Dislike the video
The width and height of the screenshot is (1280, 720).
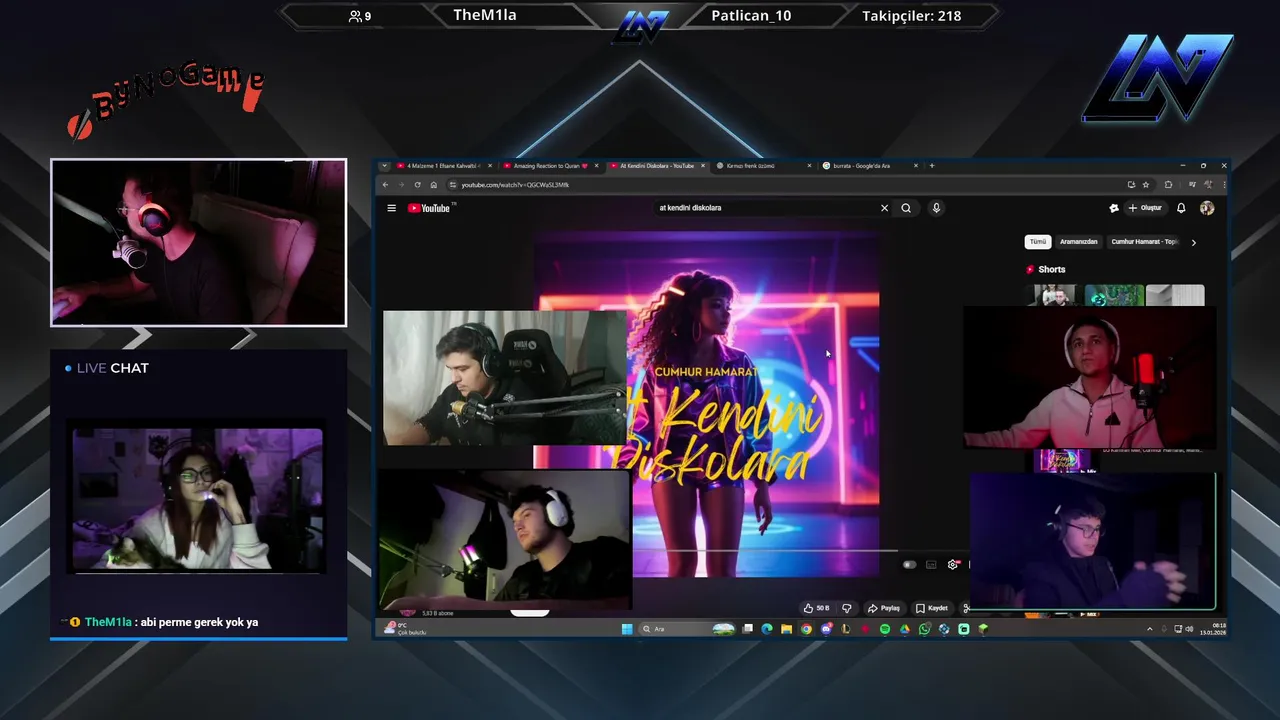[x=847, y=608]
